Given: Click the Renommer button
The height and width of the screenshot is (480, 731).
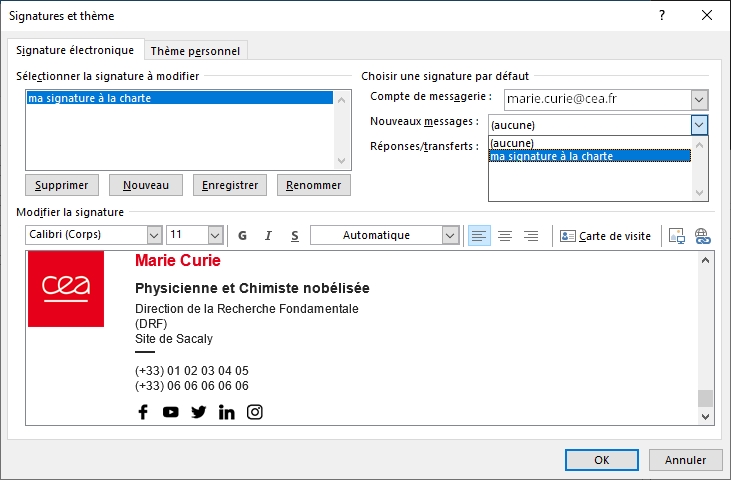Looking at the screenshot, I should (x=314, y=185).
